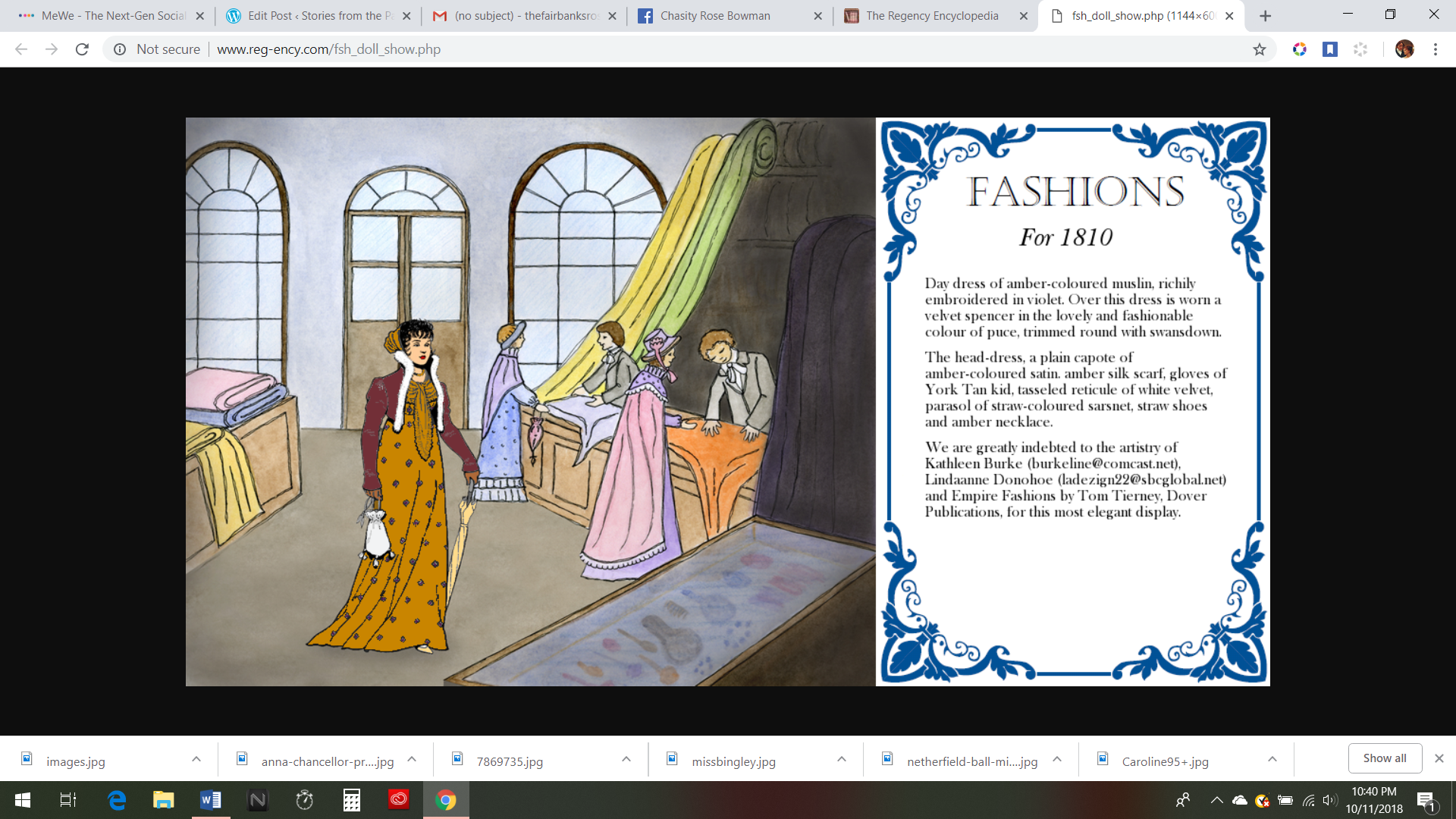
Task: Expand options for missbingley.jpg download
Action: [x=842, y=759]
